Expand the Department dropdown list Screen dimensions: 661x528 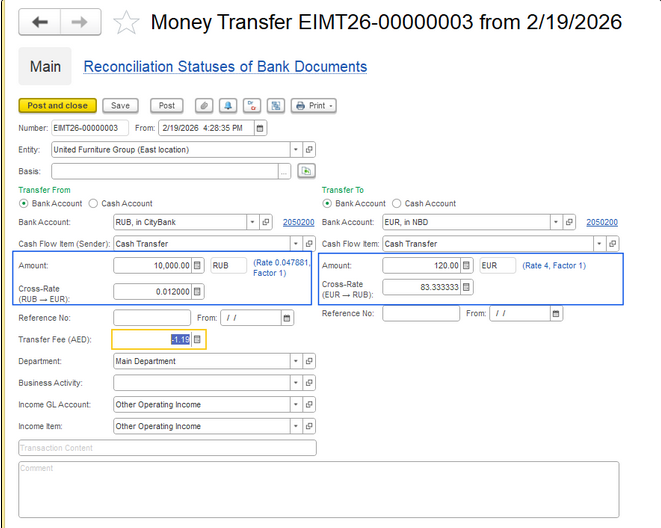[296, 361]
